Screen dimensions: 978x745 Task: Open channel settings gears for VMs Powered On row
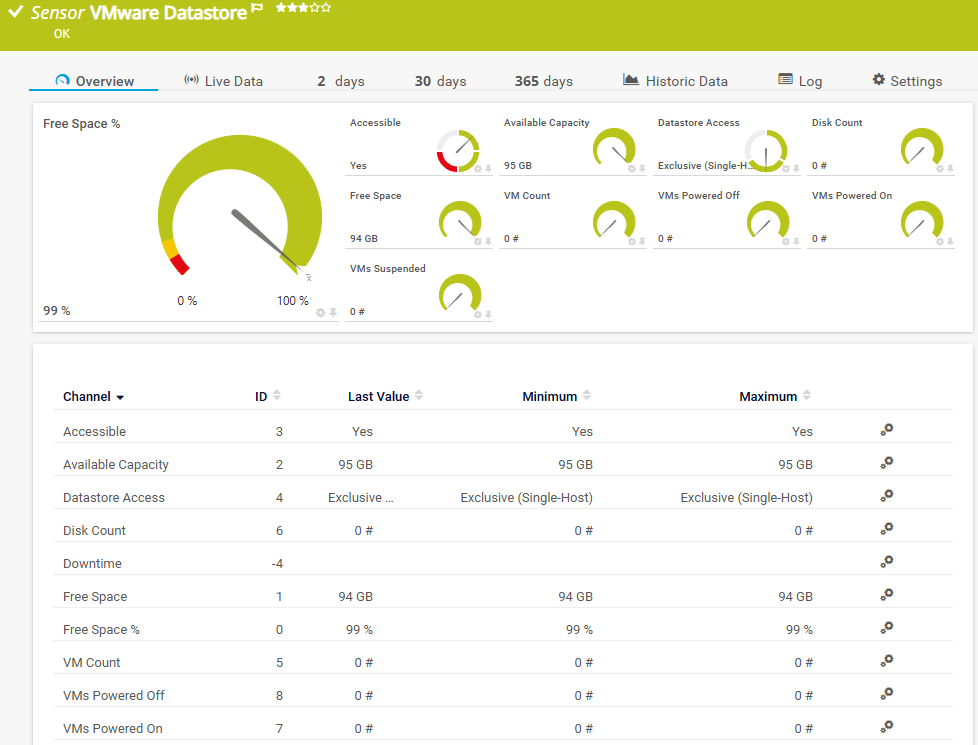tap(886, 726)
